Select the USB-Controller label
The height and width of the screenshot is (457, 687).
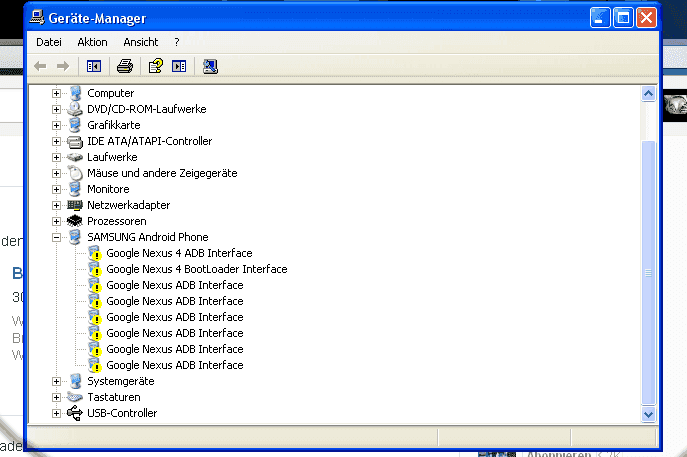[x=122, y=413]
